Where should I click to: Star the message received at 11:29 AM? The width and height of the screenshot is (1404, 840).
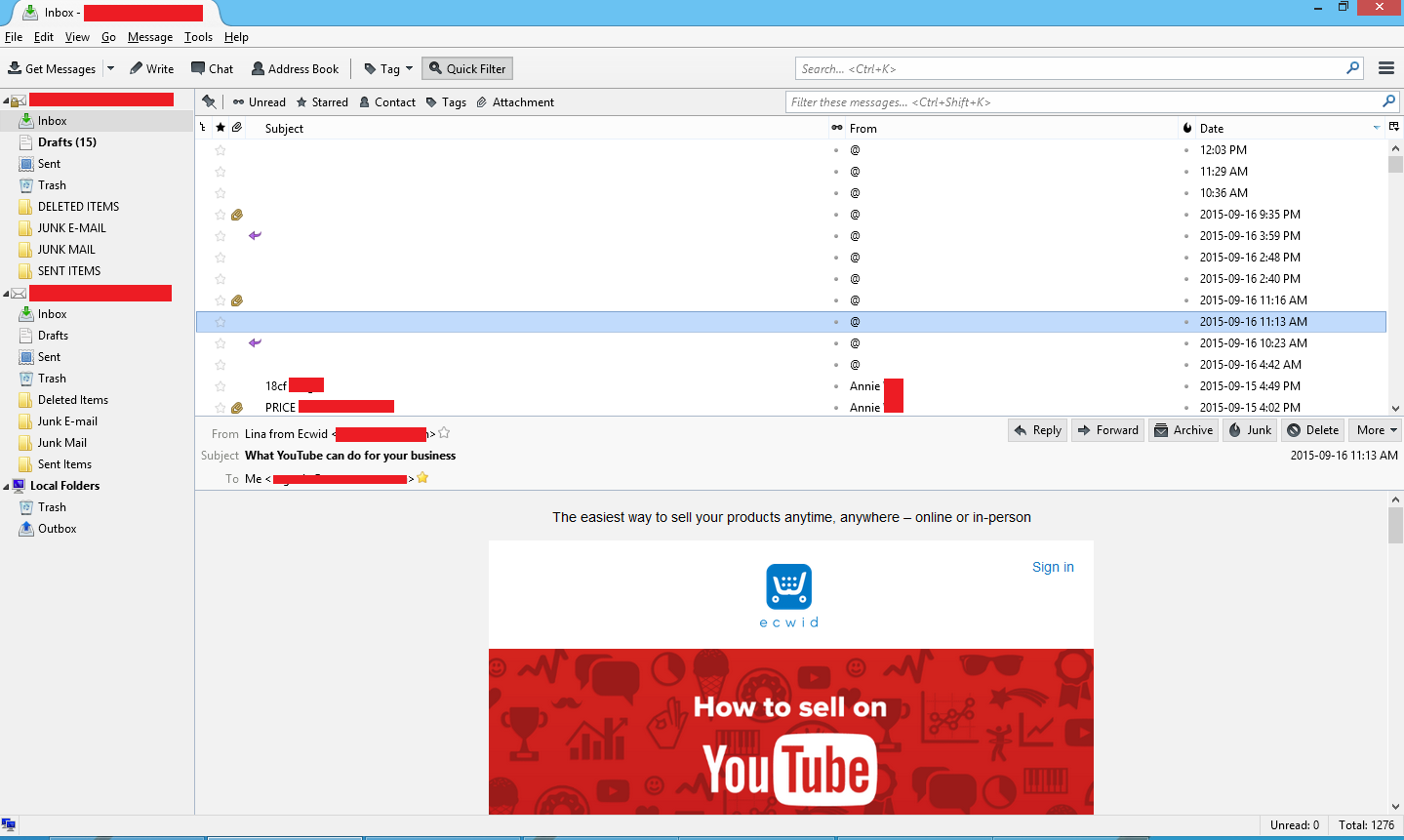pyautogui.click(x=221, y=172)
